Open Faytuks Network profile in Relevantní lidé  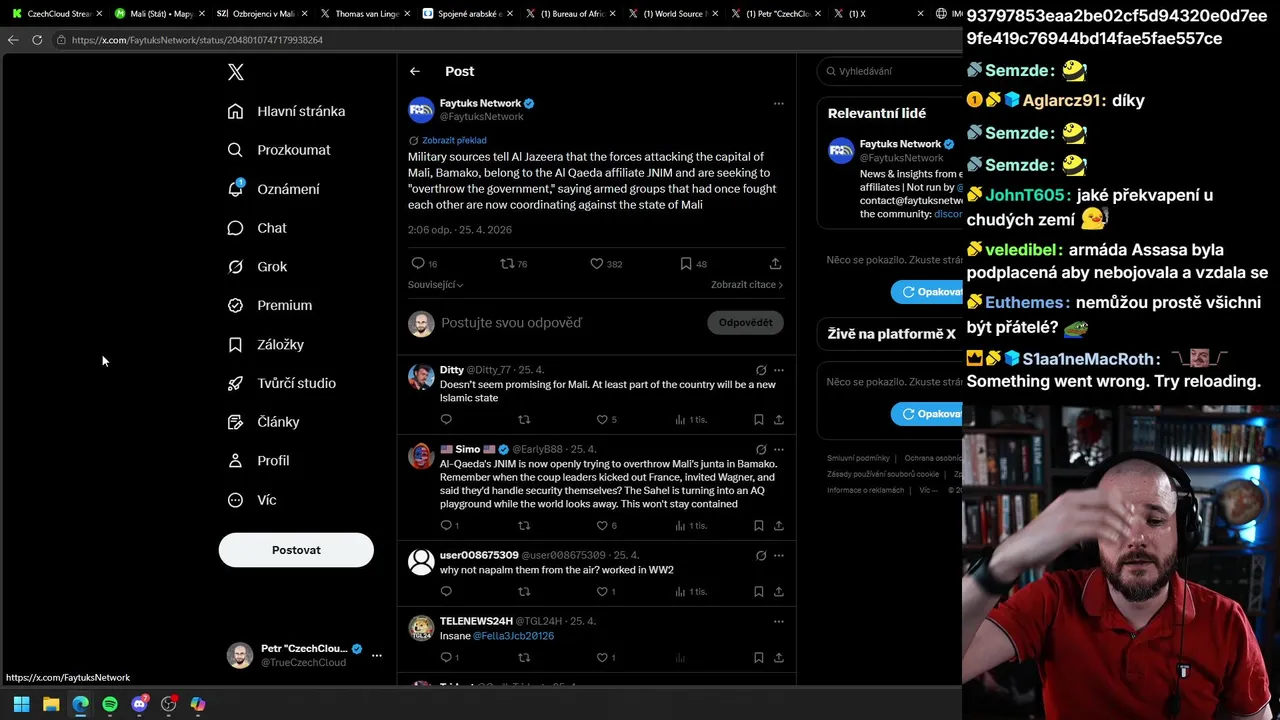tap(900, 143)
